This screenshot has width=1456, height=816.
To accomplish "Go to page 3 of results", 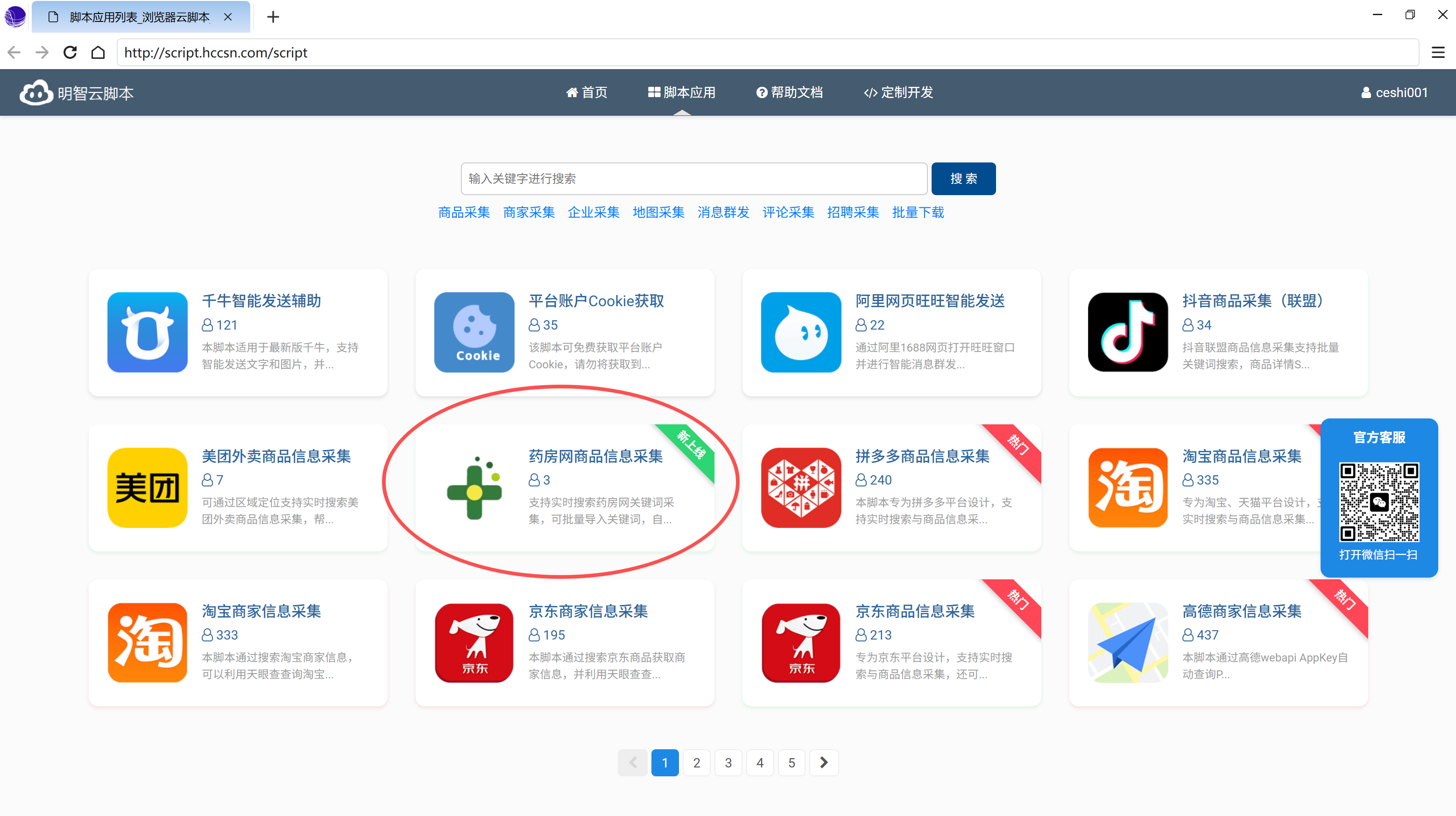I will tap(728, 763).
